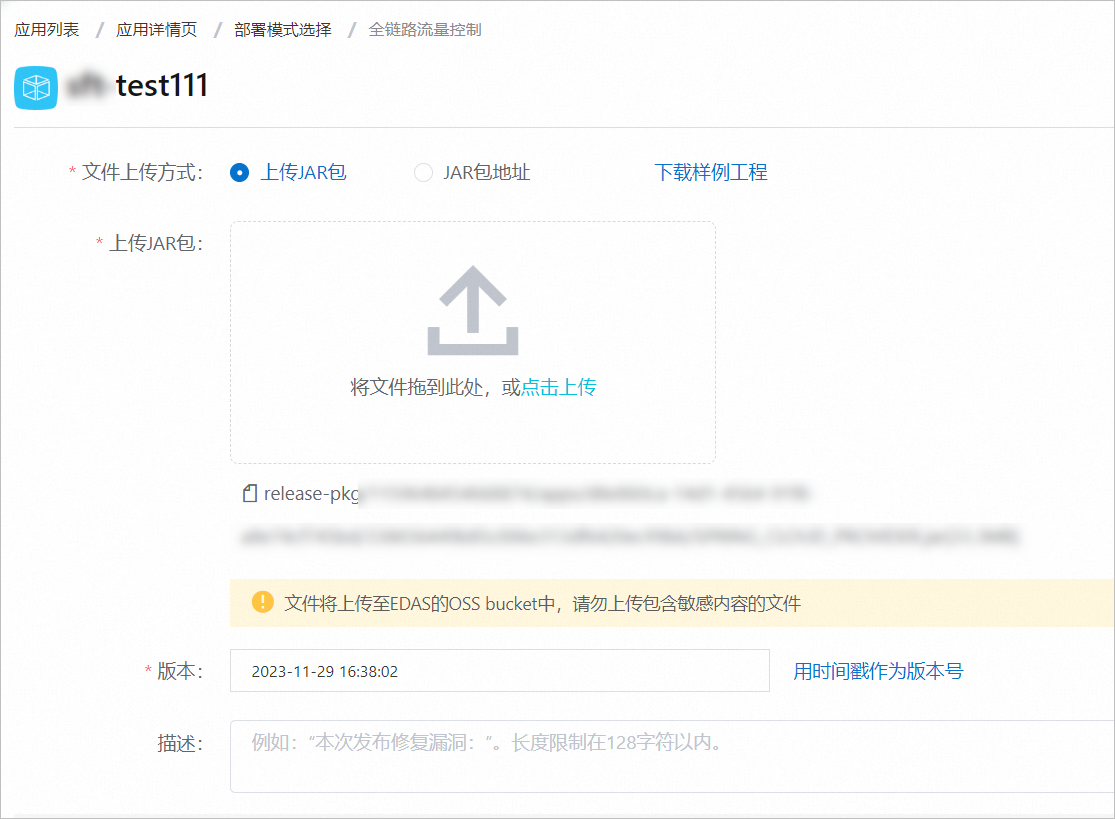Click the 点击上传 link in the drop area

coord(557,386)
